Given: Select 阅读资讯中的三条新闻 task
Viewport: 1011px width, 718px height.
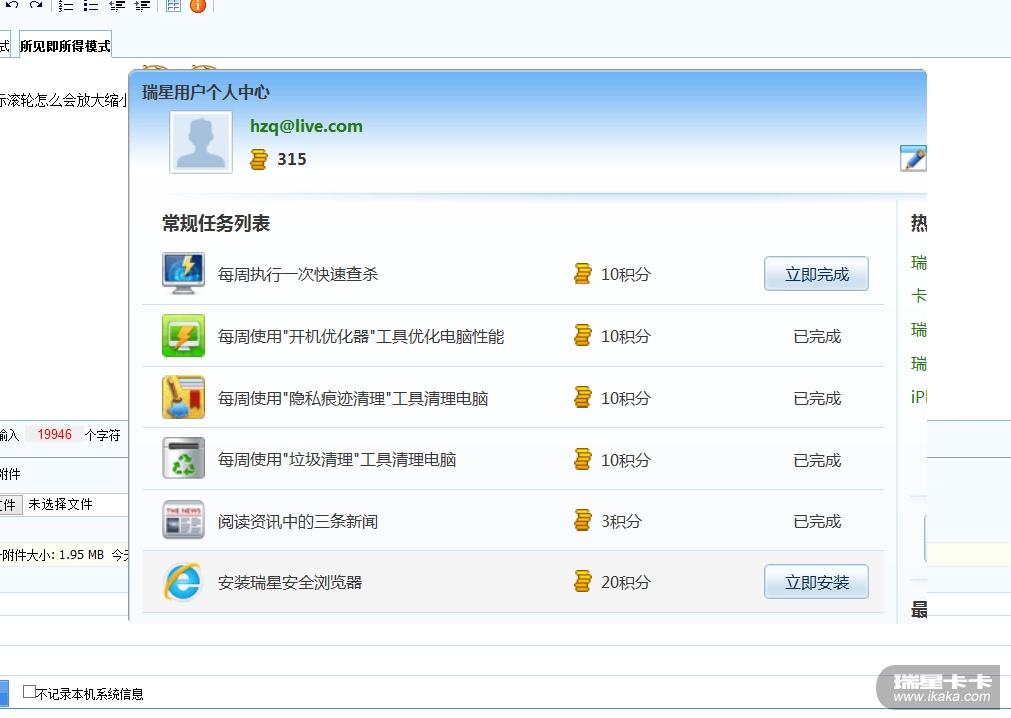Looking at the screenshot, I should (298, 521).
